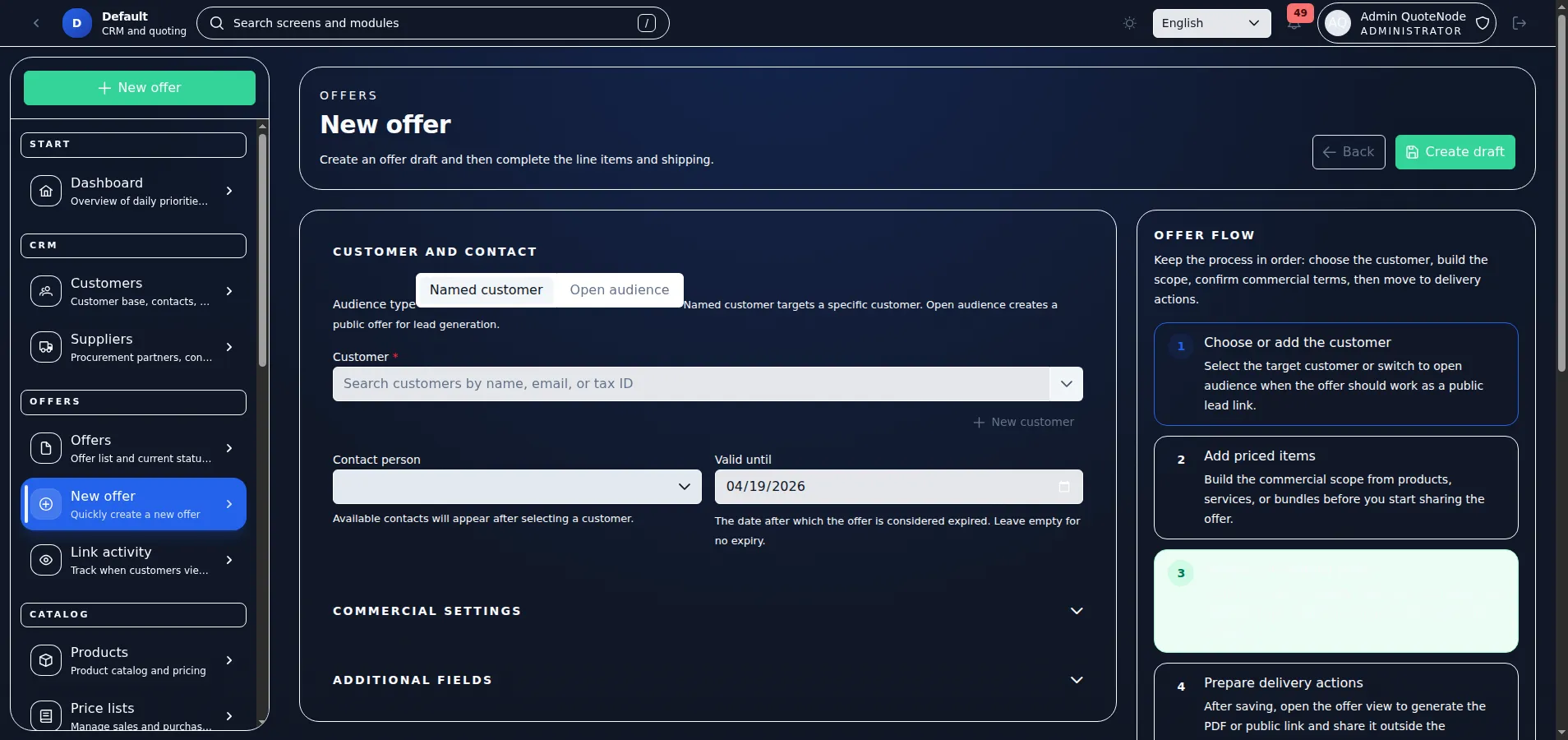The height and width of the screenshot is (740, 1568).
Task: Click New customer to add one
Action: (1023, 422)
